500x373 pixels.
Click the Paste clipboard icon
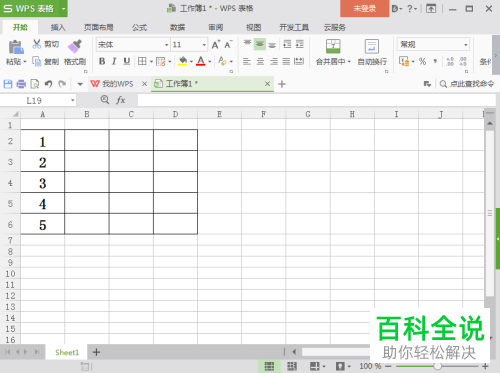(x=16, y=47)
